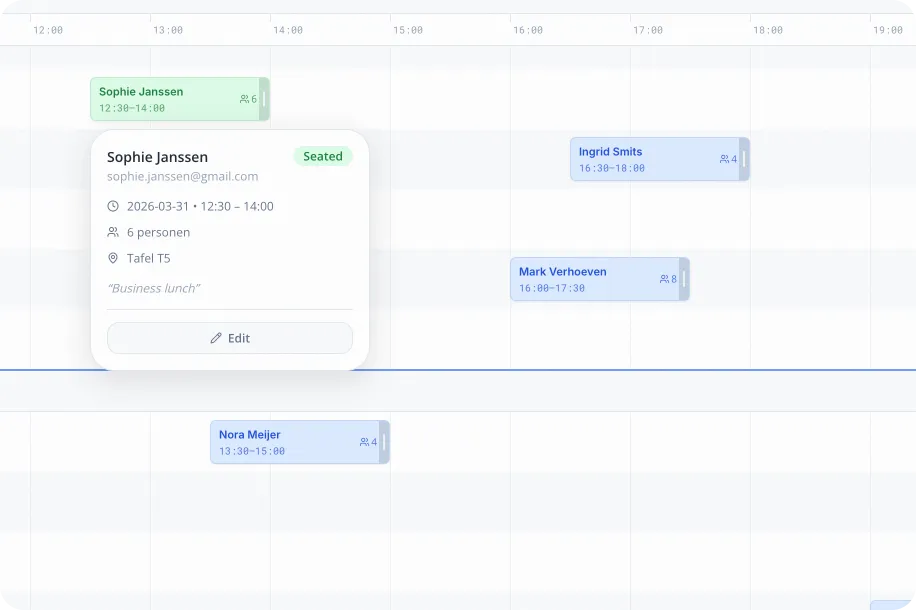This screenshot has width=916, height=610.
Task: Click the people icon next to 6 personen
Action: pos(113,232)
